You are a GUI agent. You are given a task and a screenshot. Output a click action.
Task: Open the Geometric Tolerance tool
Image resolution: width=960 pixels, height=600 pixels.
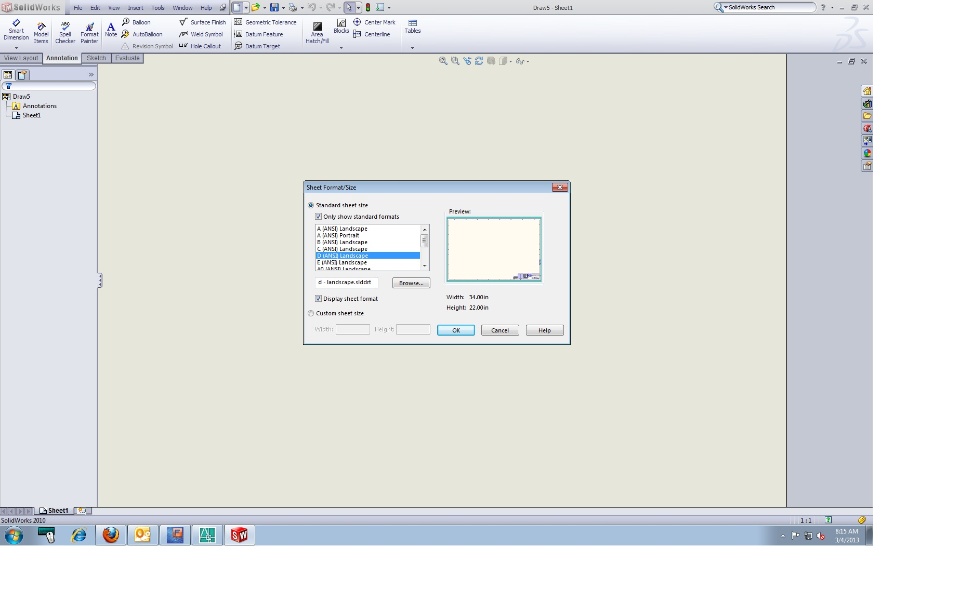pyautogui.click(x=265, y=22)
